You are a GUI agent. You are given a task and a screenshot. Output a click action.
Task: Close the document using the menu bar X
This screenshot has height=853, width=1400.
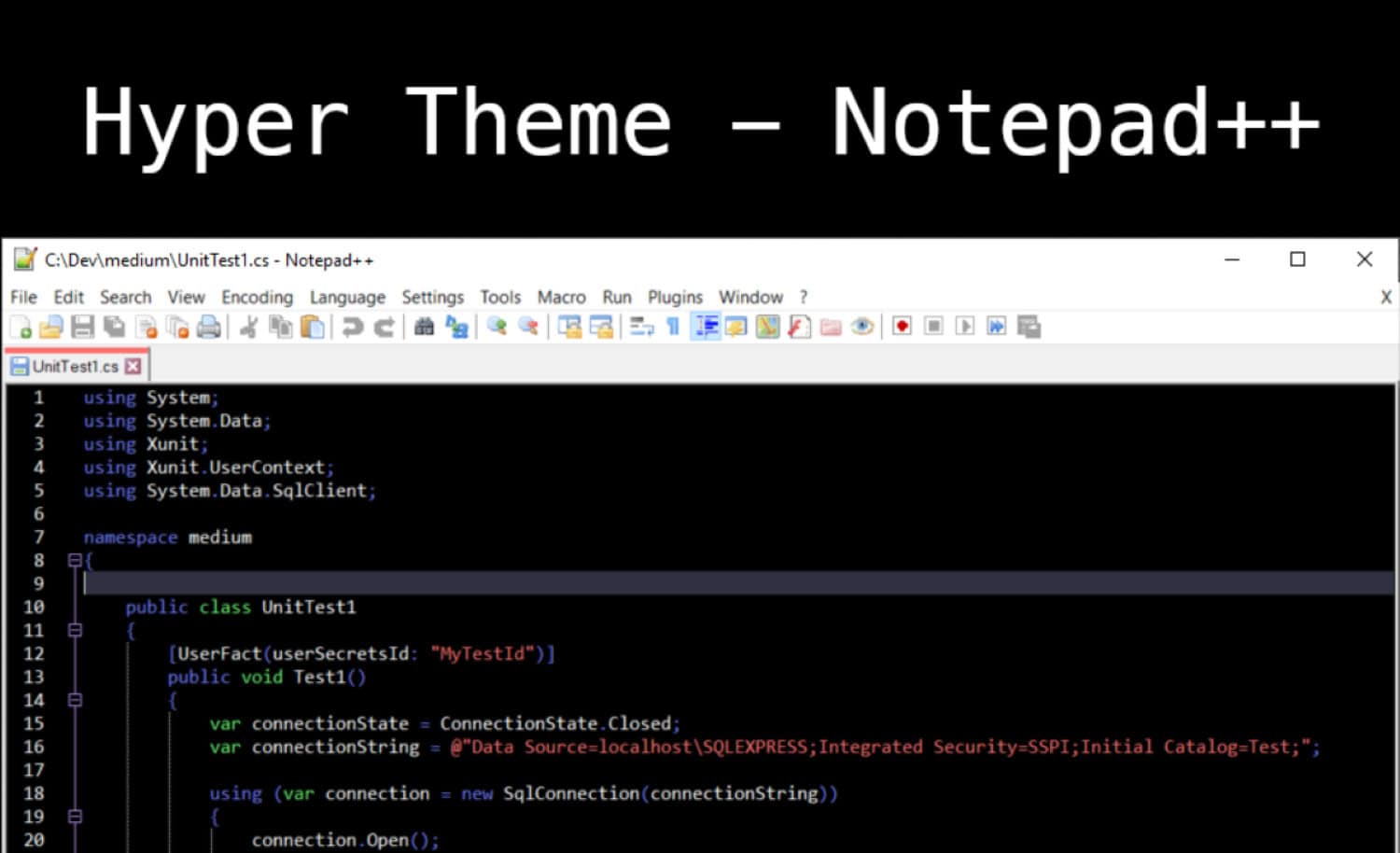(1386, 297)
